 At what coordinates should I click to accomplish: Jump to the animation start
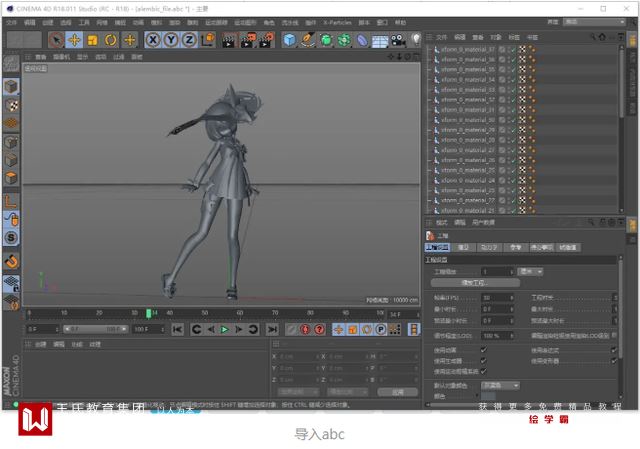[x=178, y=329]
